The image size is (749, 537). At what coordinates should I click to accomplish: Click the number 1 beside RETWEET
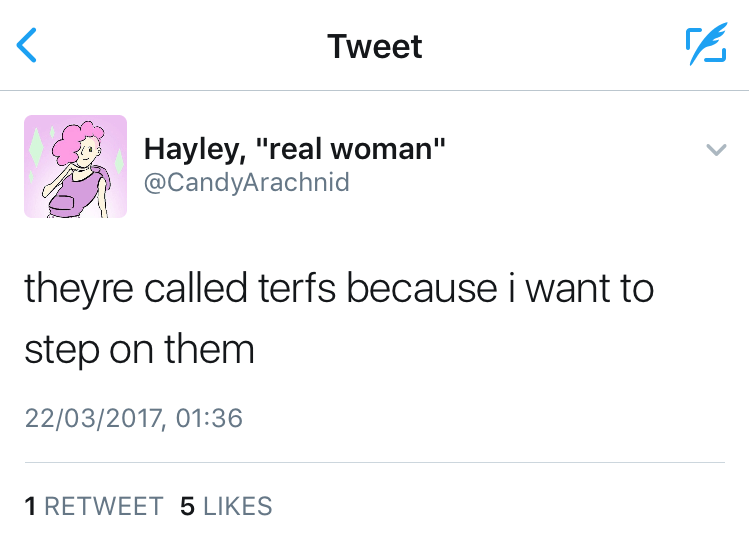[31, 506]
